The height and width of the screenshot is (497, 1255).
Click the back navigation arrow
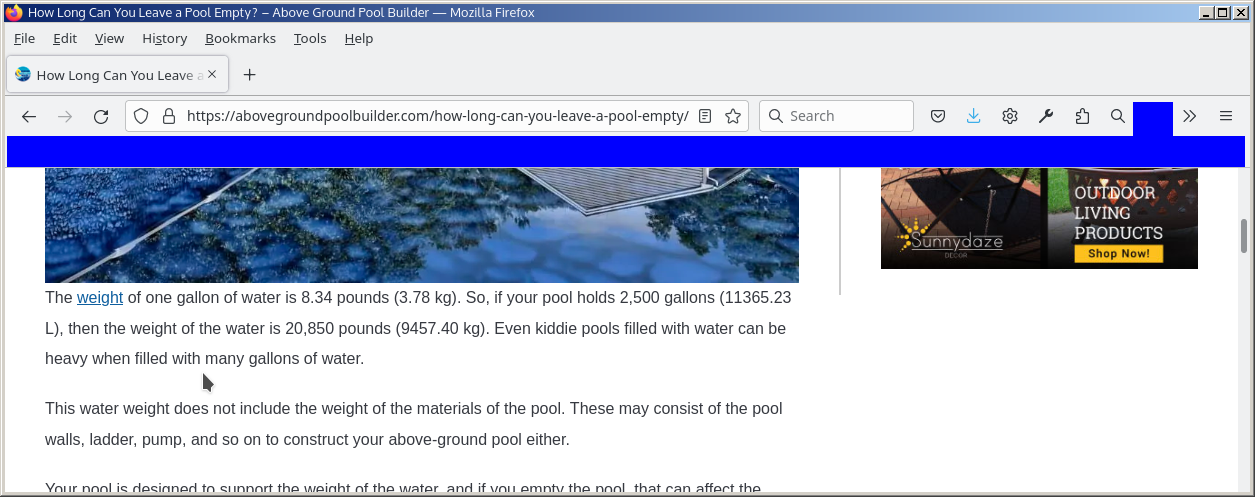pos(29,116)
